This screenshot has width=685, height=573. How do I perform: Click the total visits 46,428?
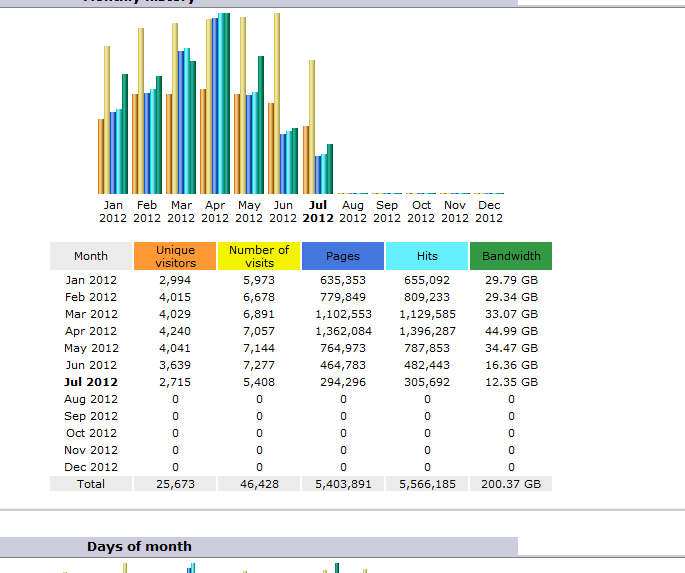point(259,484)
